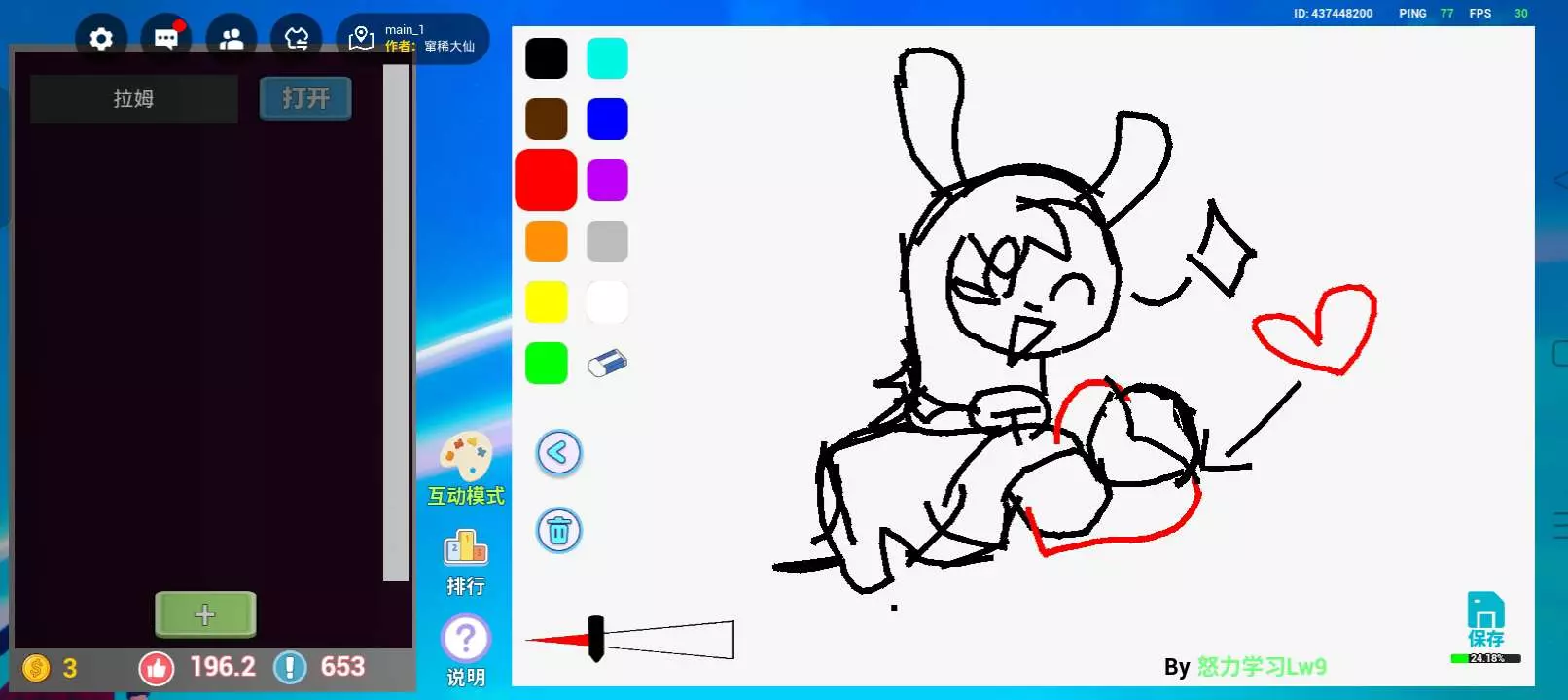Pick the white color swatch

pos(608,302)
